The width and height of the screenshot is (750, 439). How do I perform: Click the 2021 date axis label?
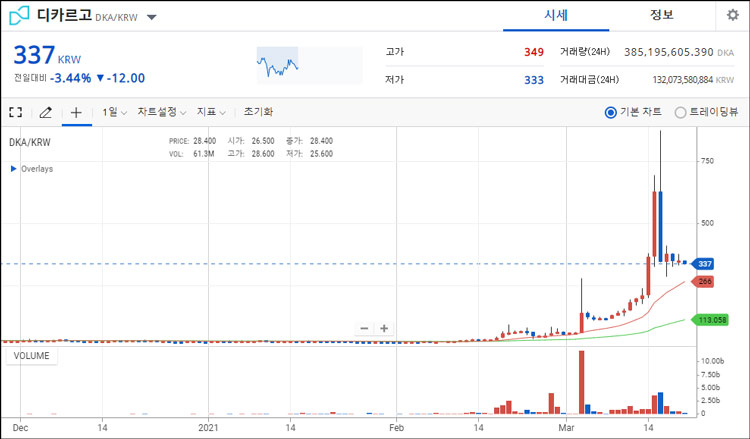coord(208,428)
